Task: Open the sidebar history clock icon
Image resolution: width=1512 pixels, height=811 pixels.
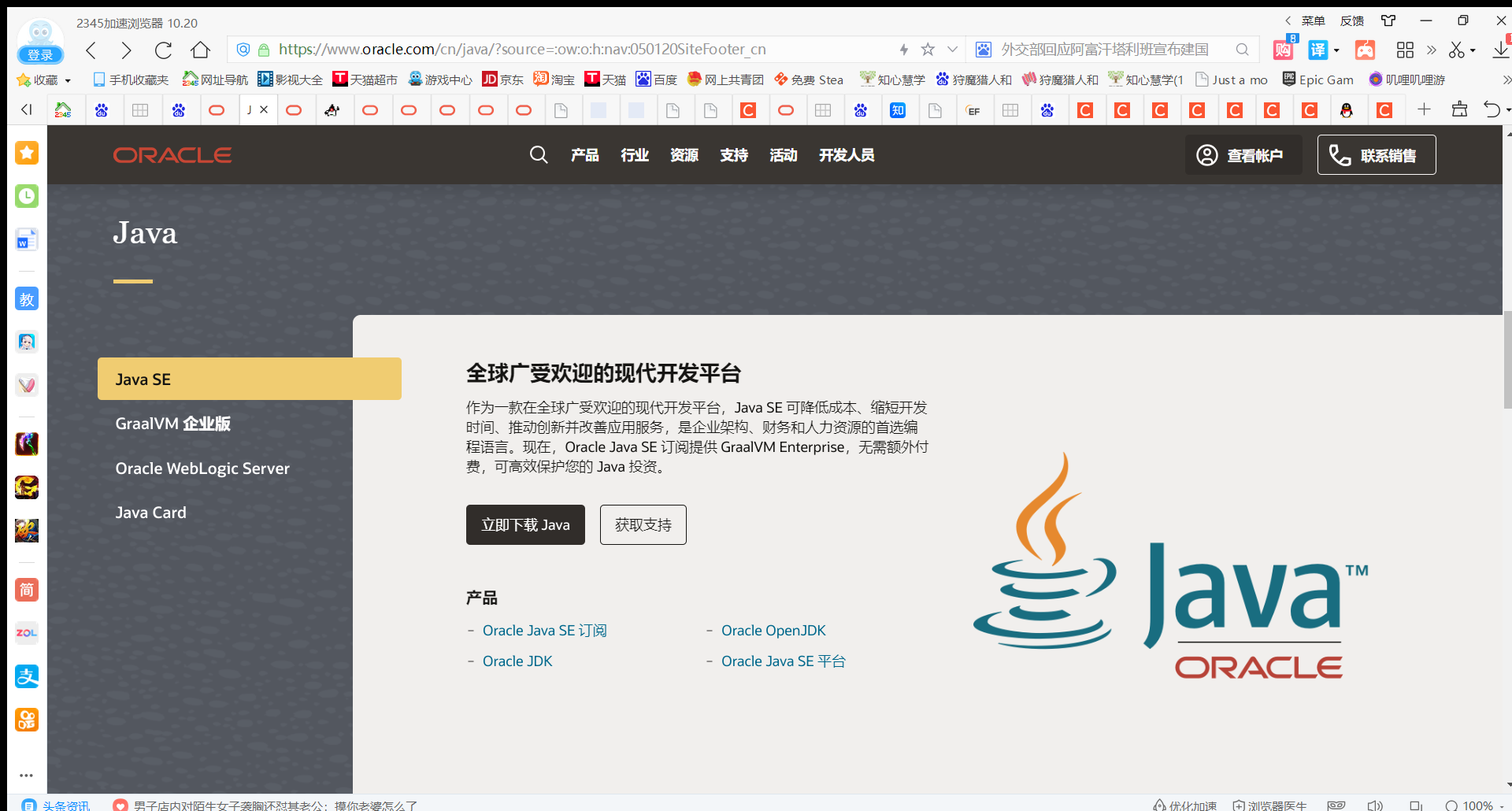Action: pos(27,196)
